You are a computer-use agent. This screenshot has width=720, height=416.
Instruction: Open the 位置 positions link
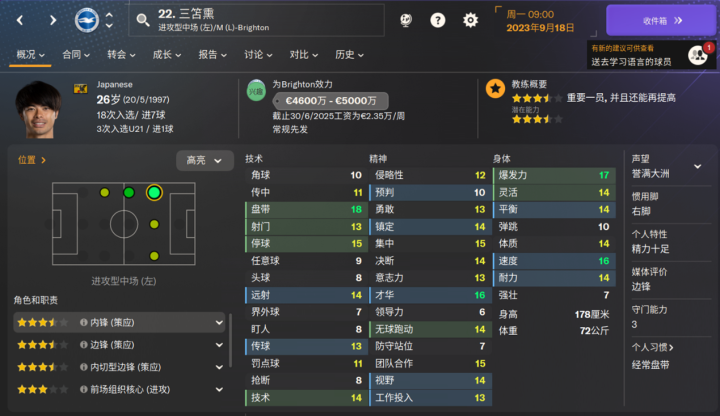tap(31, 159)
